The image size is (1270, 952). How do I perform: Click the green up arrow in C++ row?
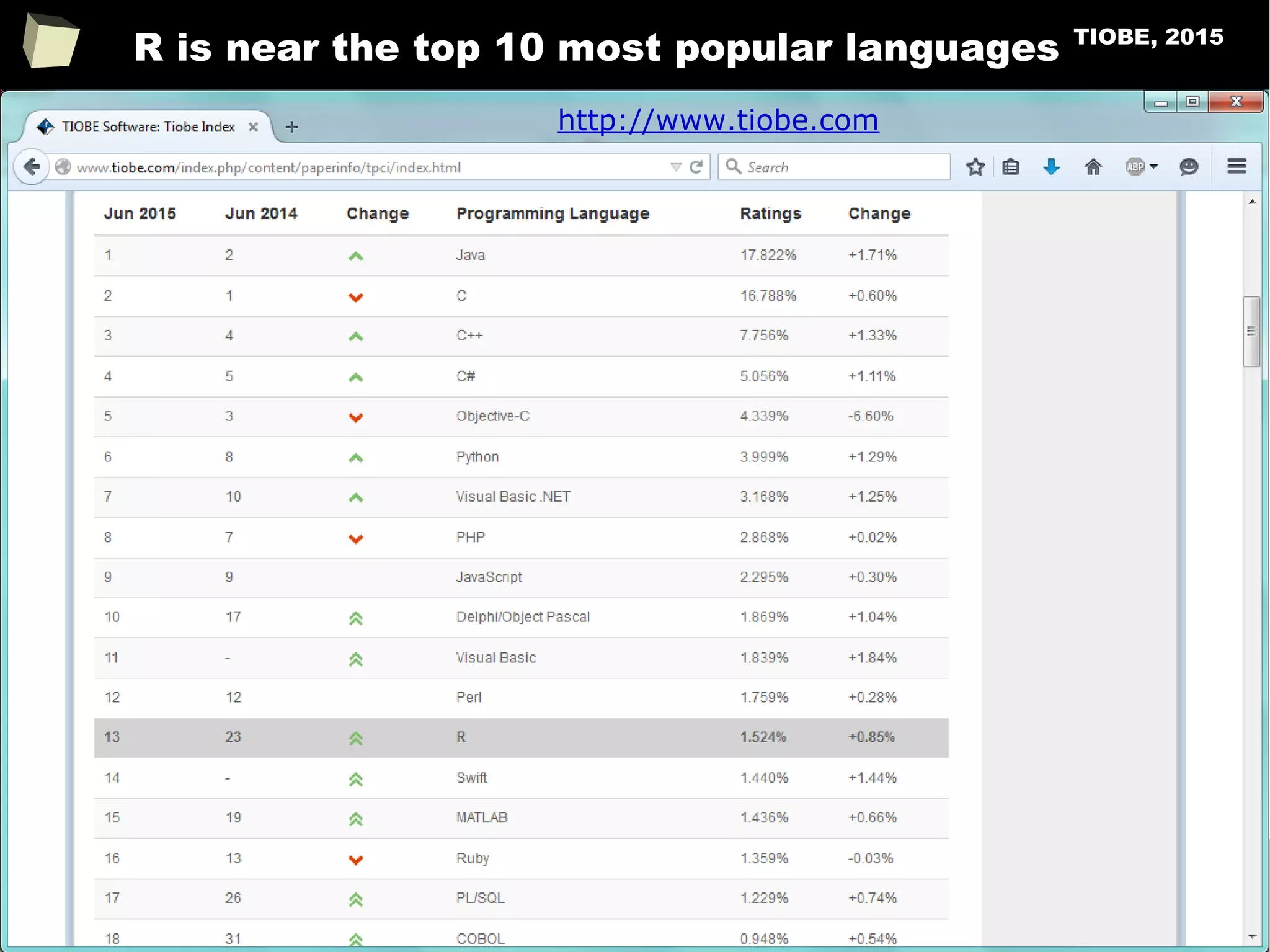355,337
